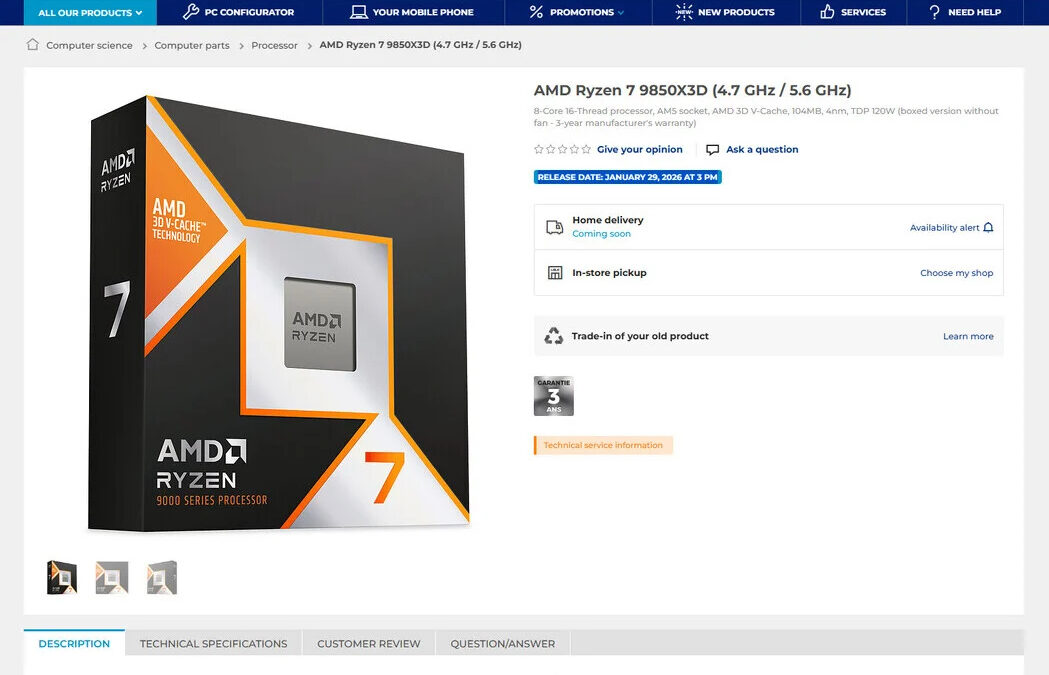Click the in-store pickup calendar icon
This screenshot has width=1049, height=675.
pos(554,272)
